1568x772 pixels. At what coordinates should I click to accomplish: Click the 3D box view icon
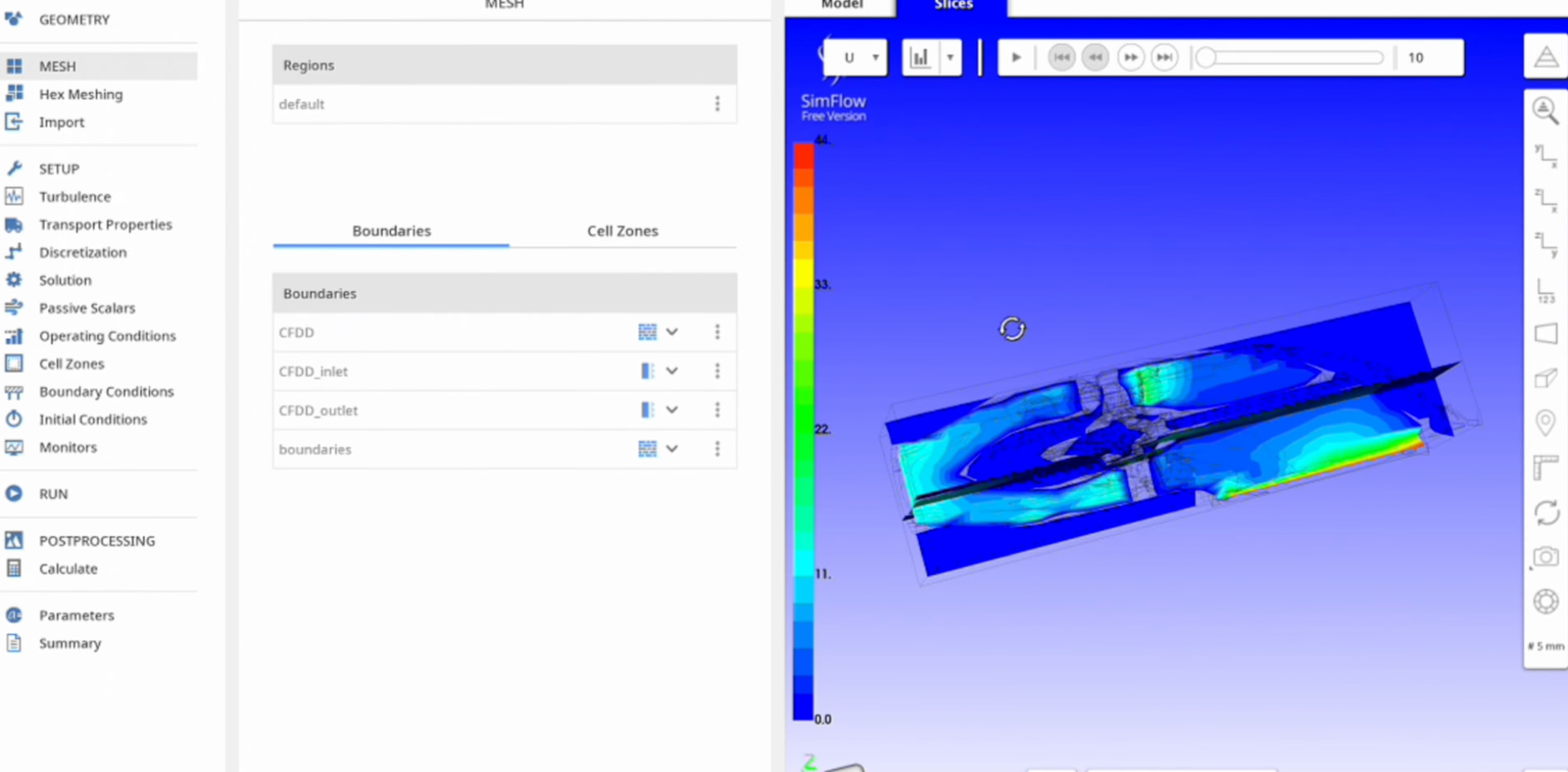click(1545, 378)
